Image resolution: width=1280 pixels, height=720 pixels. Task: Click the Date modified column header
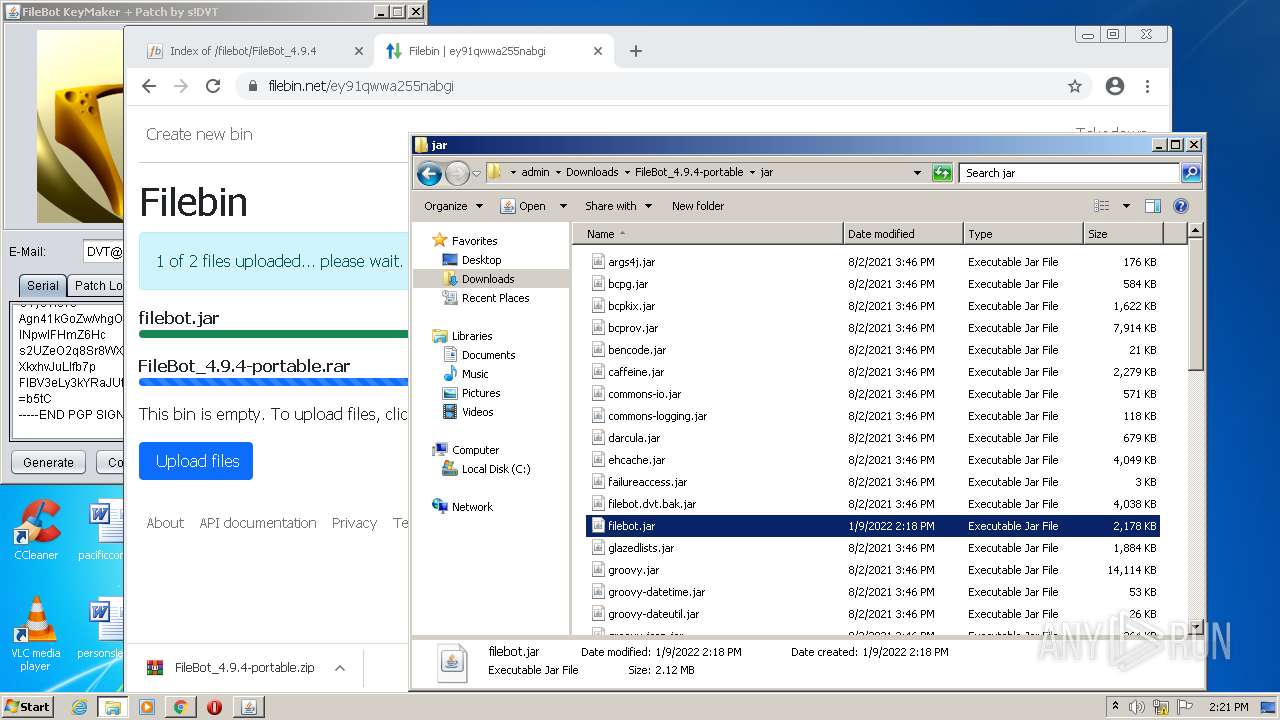pyautogui.click(x=904, y=234)
